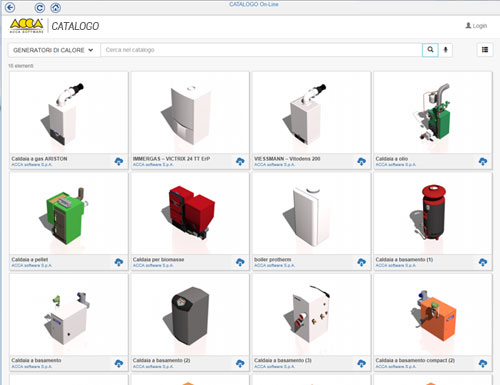Click ACCA software S.p.A. link under Caldaia a pellet

(x=32, y=266)
